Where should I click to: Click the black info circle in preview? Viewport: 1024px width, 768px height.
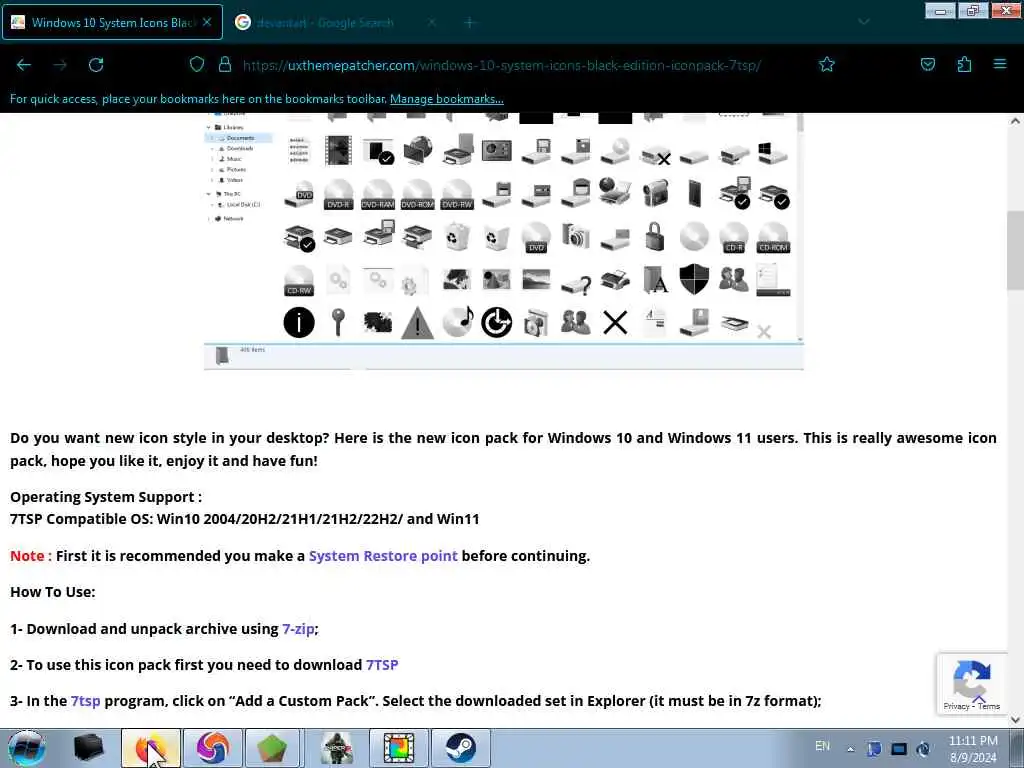click(299, 323)
